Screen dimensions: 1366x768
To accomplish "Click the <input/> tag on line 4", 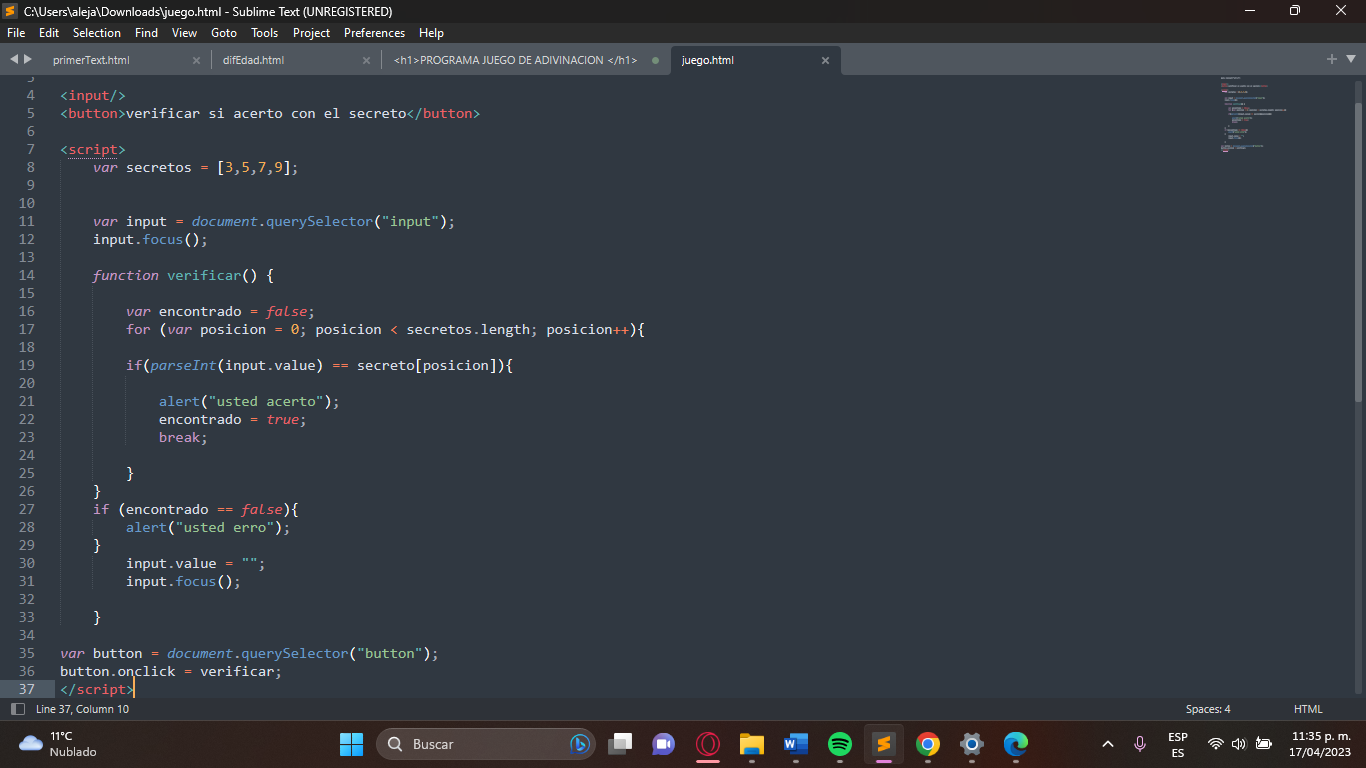I will pos(93,95).
